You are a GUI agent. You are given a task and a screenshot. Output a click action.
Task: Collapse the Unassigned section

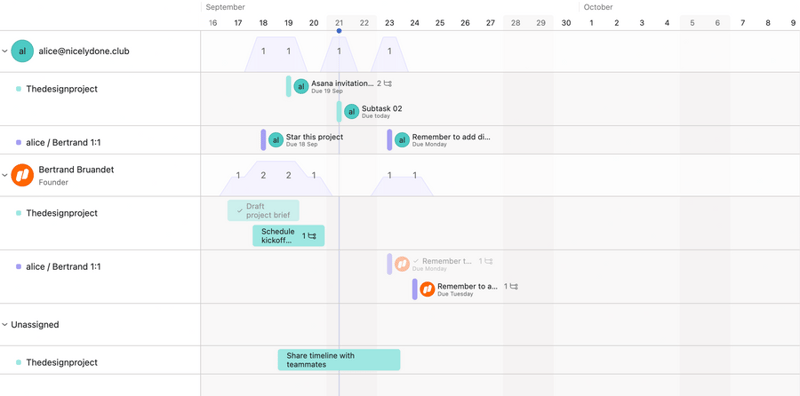tap(5, 325)
